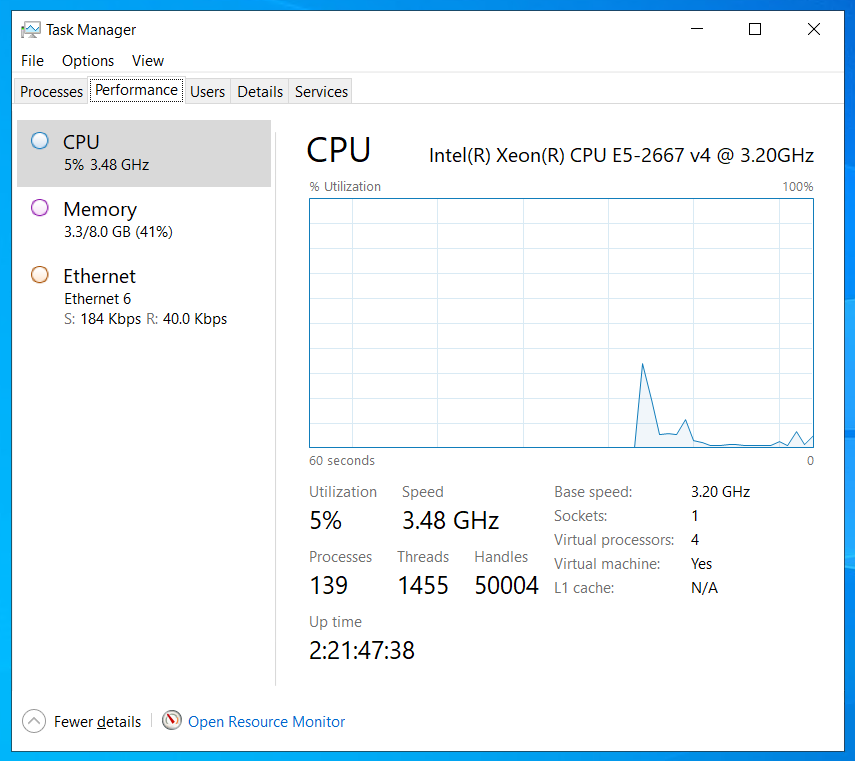The height and width of the screenshot is (761, 855).
Task: Switch to the Services tab
Action: click(321, 92)
